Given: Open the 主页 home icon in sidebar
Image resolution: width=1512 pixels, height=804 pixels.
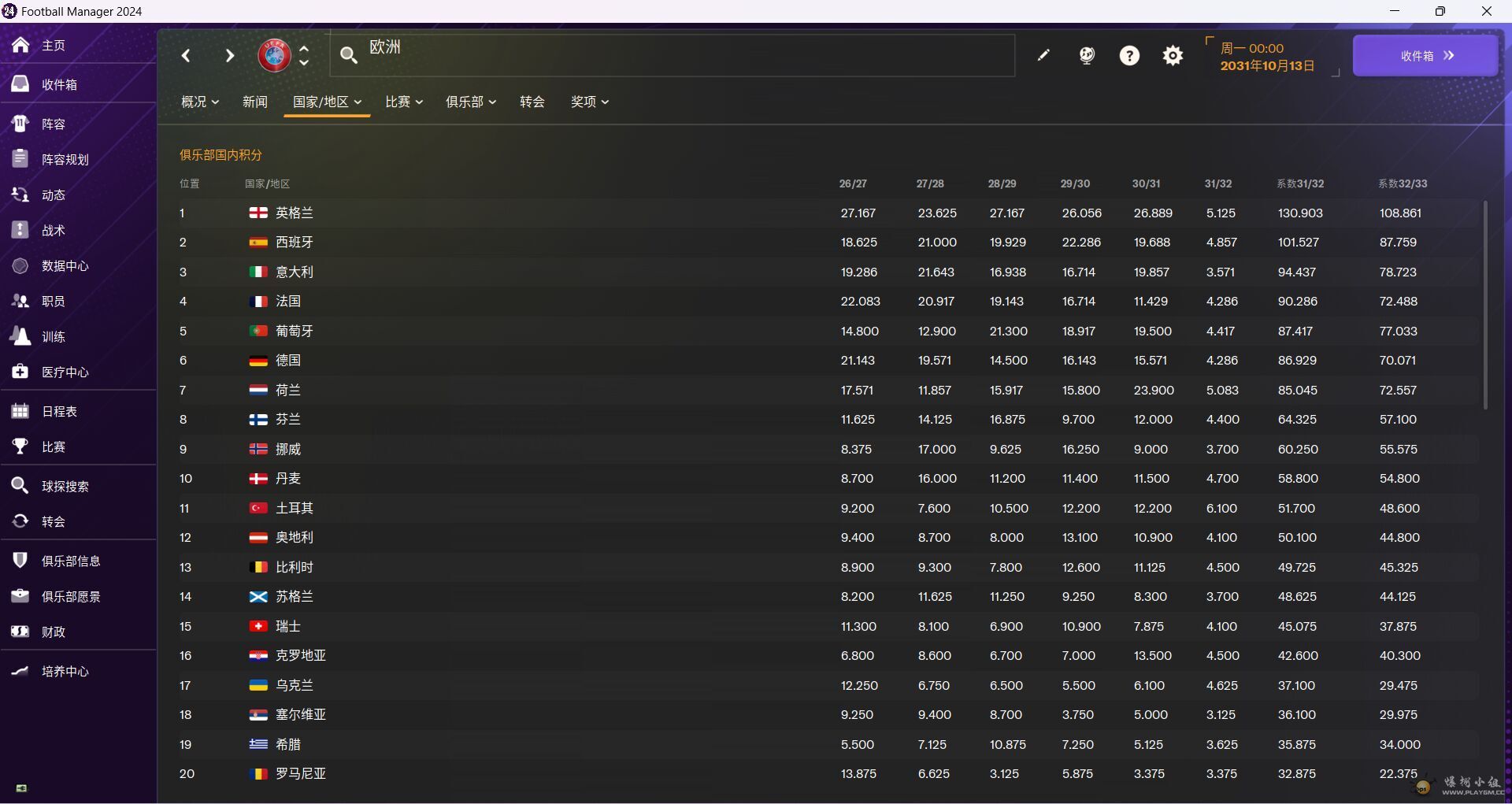Looking at the screenshot, I should pyautogui.click(x=20, y=45).
